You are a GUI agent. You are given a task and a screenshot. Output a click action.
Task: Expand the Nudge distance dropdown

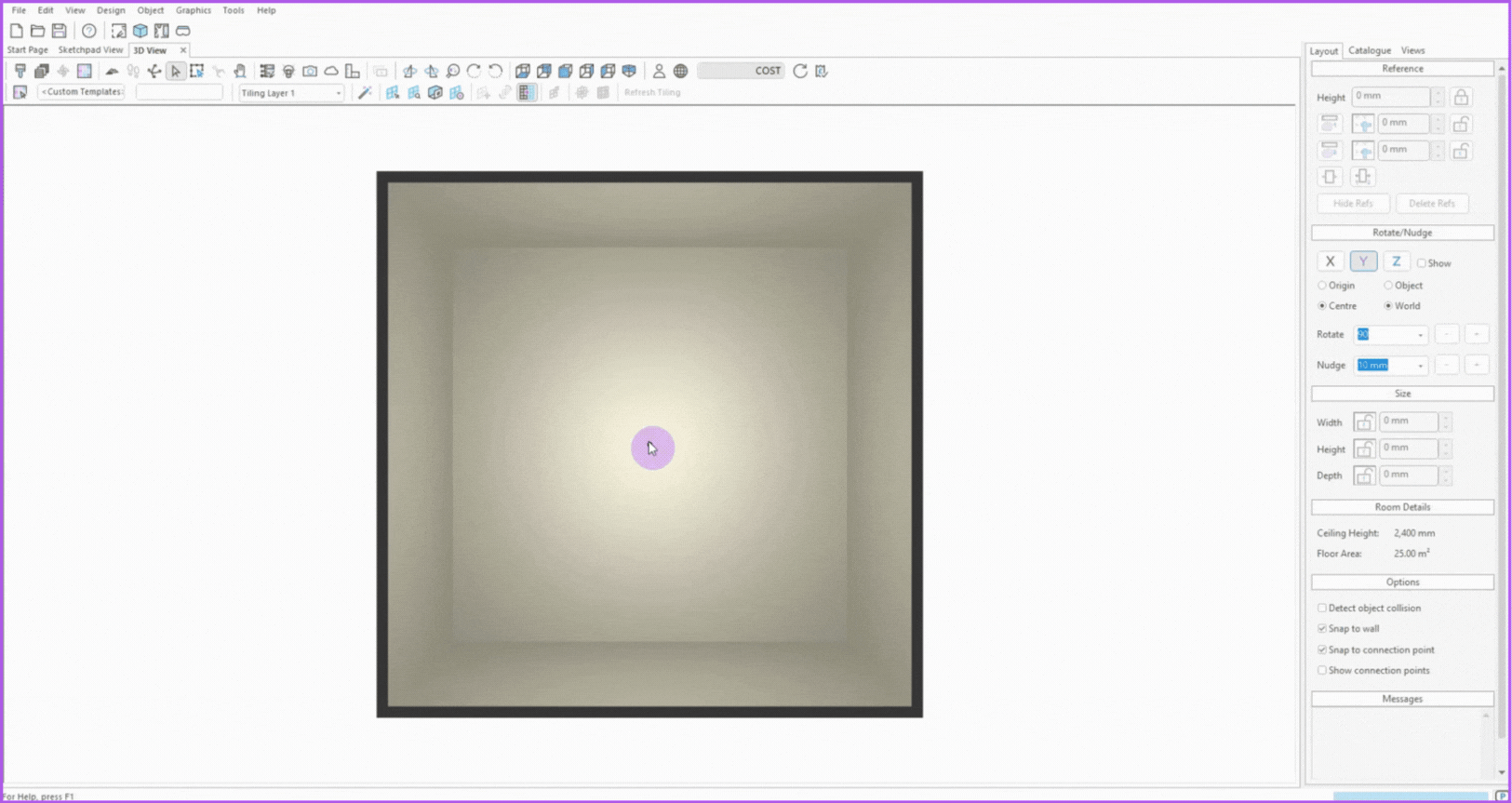click(x=1420, y=366)
